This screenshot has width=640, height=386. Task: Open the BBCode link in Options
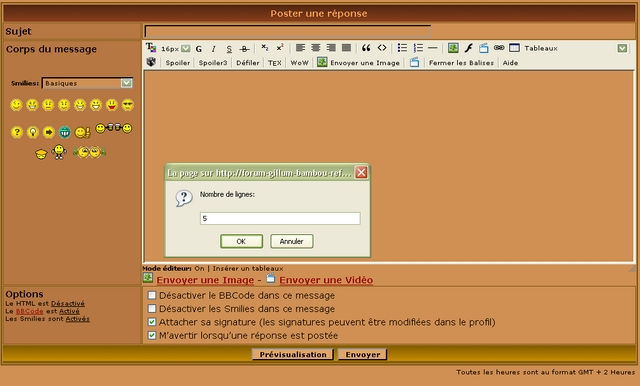(x=29, y=311)
